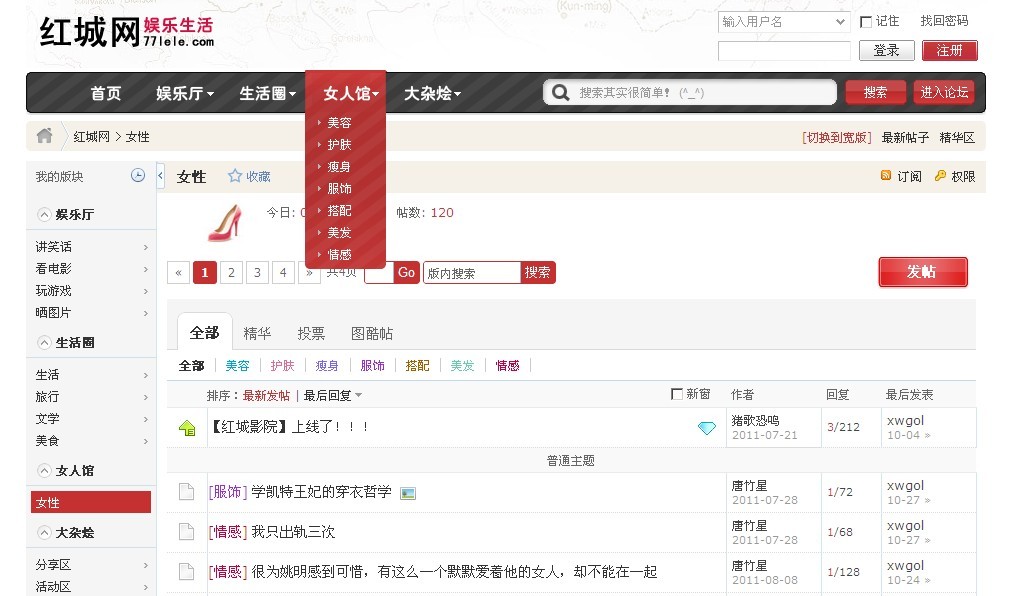Click the diamond icon on the 红城影院 thread

pos(707,427)
